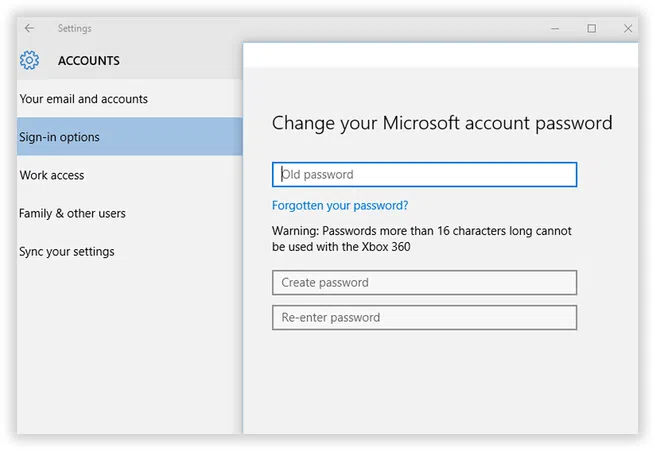Image resolution: width=655 pixels, height=451 pixels.
Task: Click the Create password field
Action: (424, 282)
